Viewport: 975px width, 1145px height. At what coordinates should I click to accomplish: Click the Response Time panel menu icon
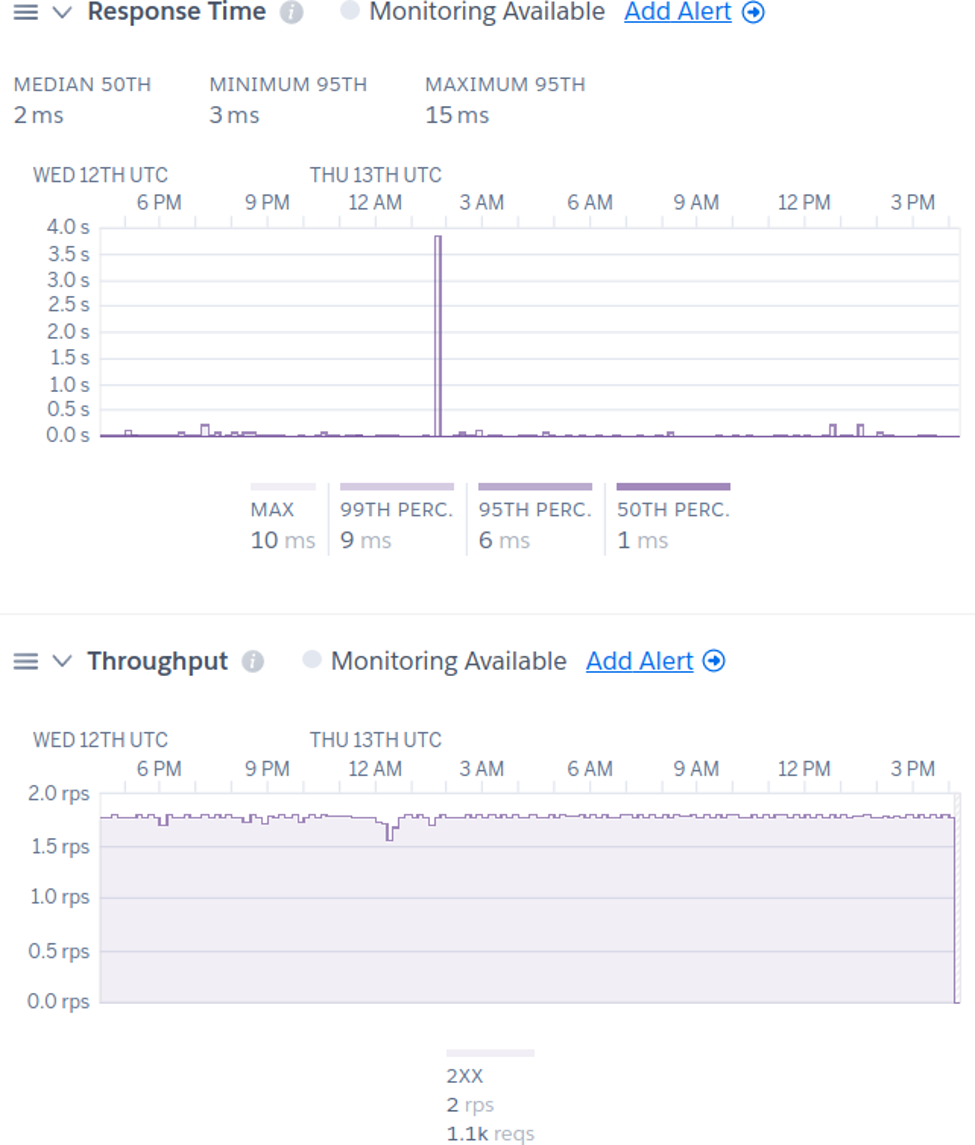point(25,13)
